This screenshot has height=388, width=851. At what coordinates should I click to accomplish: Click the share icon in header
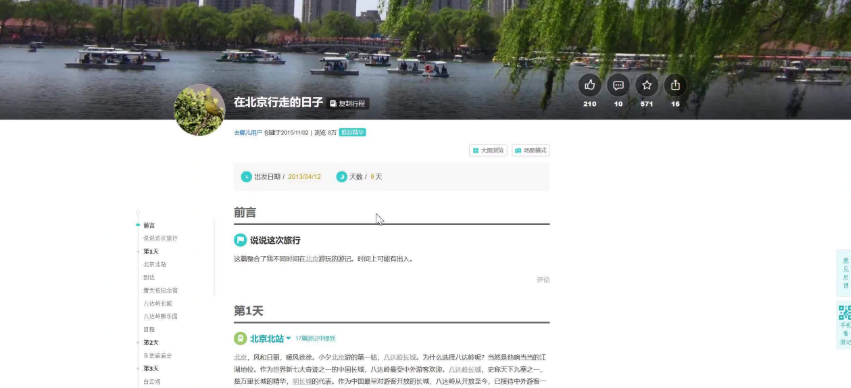(675, 85)
